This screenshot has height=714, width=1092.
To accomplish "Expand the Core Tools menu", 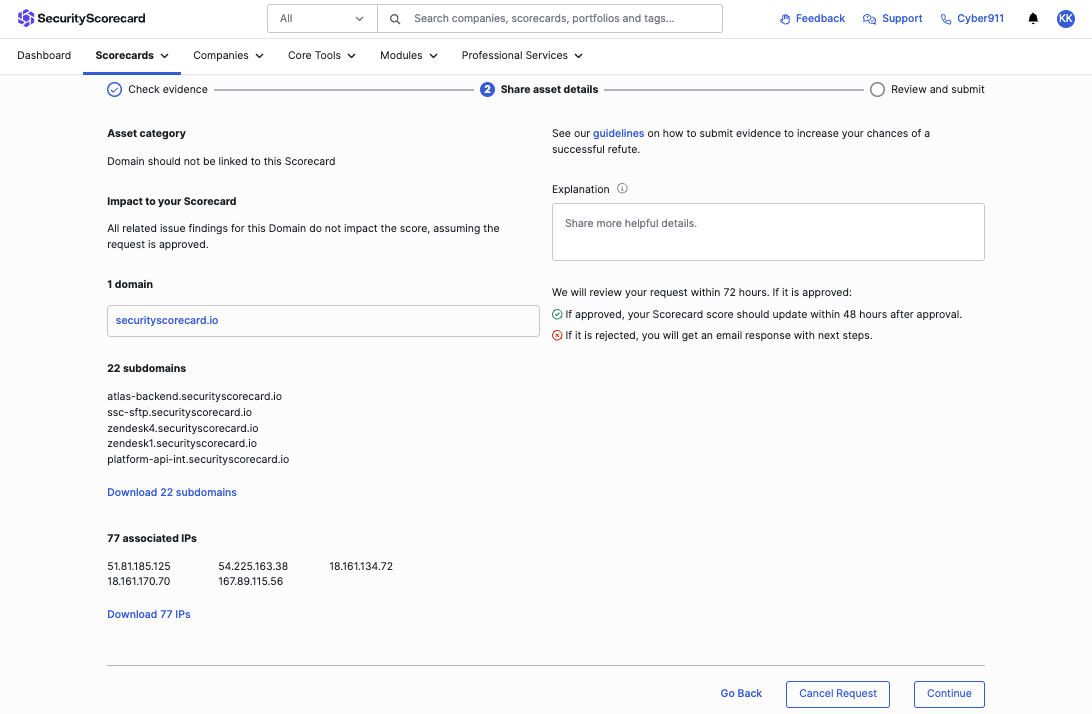I will click(321, 56).
